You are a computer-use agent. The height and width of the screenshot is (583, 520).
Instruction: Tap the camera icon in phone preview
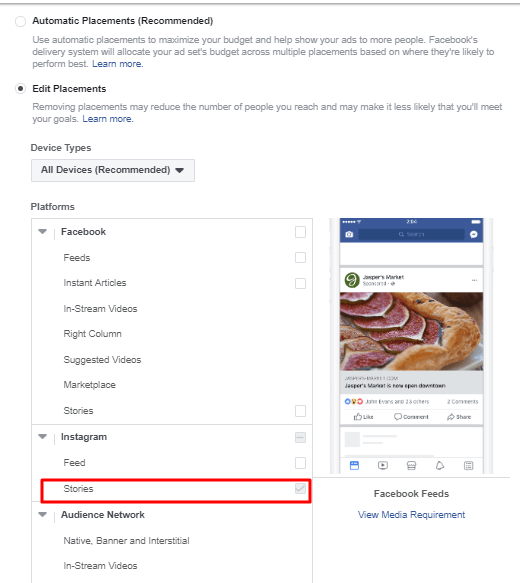(349, 234)
